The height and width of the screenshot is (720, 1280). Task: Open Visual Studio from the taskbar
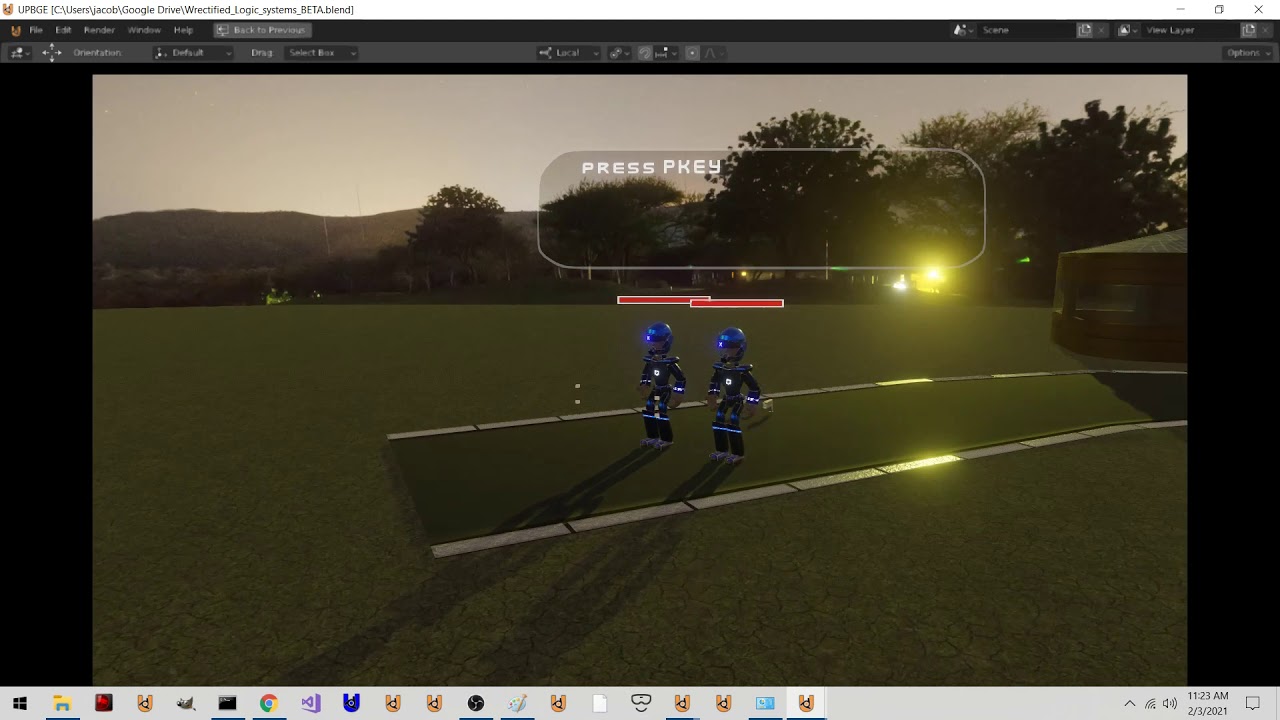point(310,701)
